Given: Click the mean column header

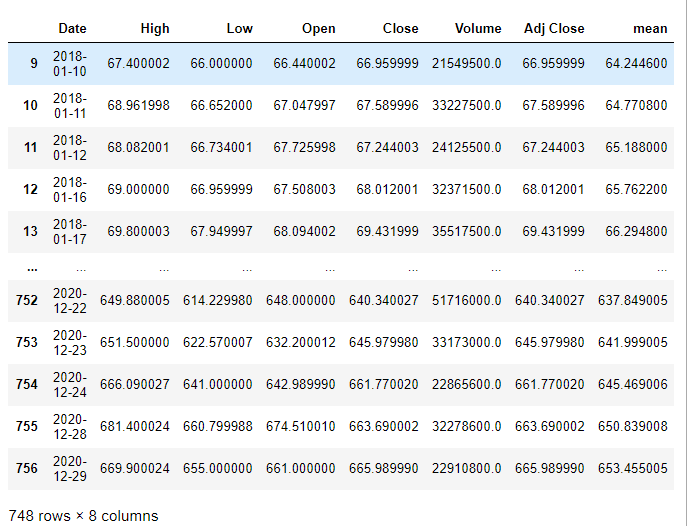Looking at the screenshot, I should tap(650, 28).
